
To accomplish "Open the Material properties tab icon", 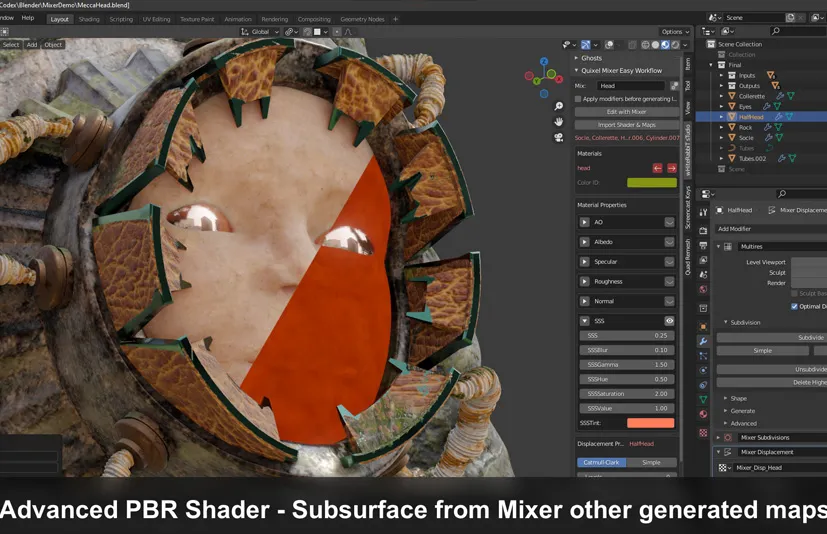I will coord(703,414).
